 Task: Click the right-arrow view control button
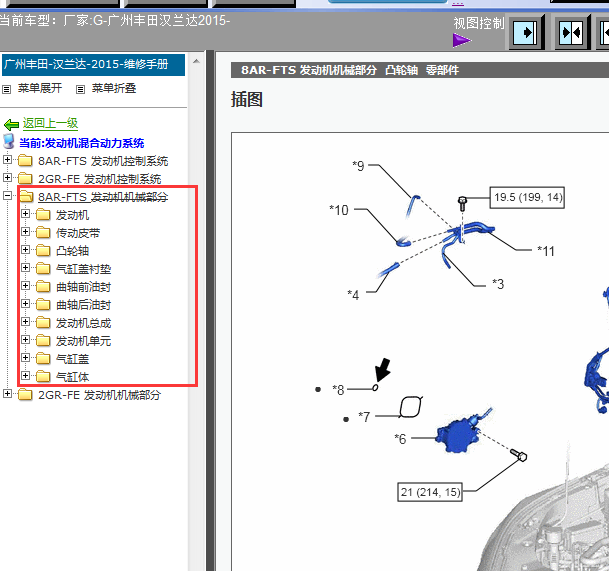point(526,33)
